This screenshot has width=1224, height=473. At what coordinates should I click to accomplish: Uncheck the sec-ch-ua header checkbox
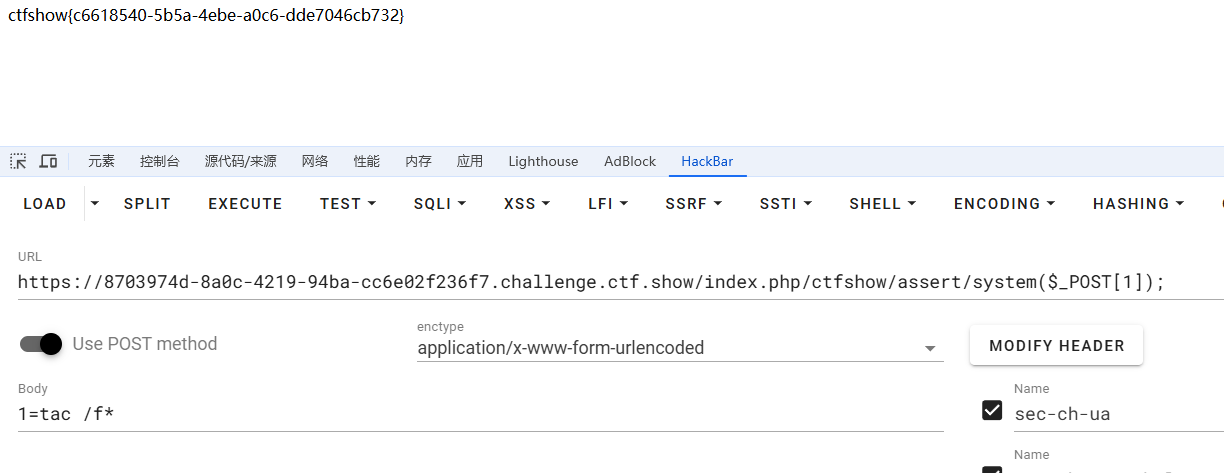point(992,410)
